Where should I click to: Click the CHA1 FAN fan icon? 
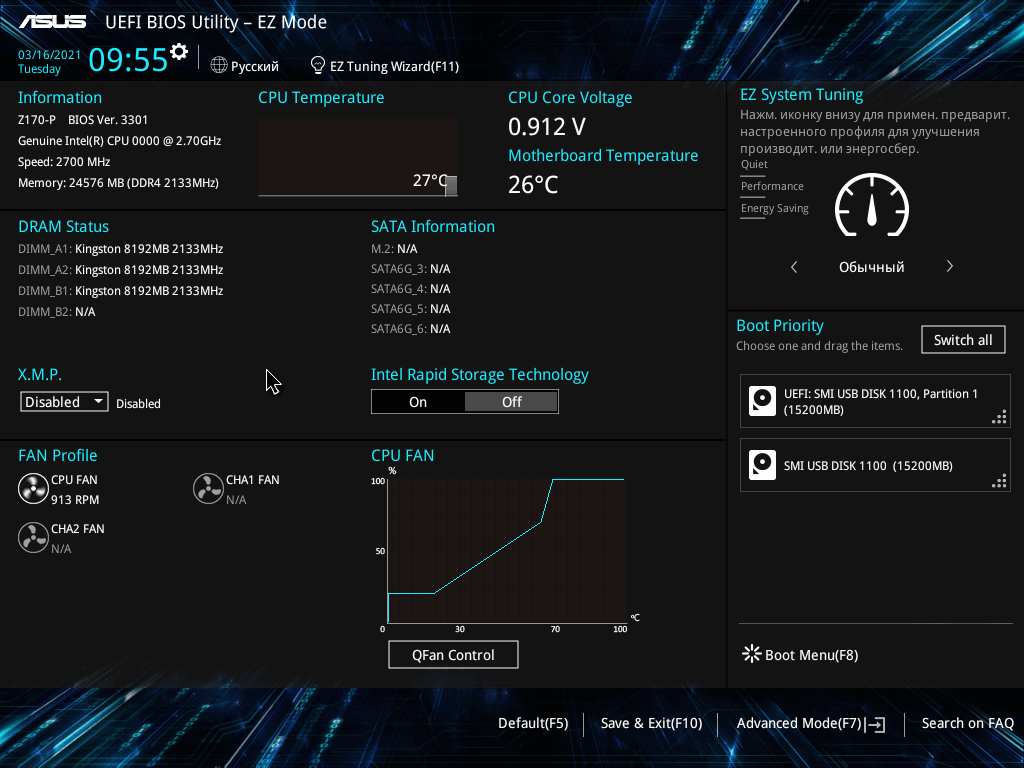[208, 489]
